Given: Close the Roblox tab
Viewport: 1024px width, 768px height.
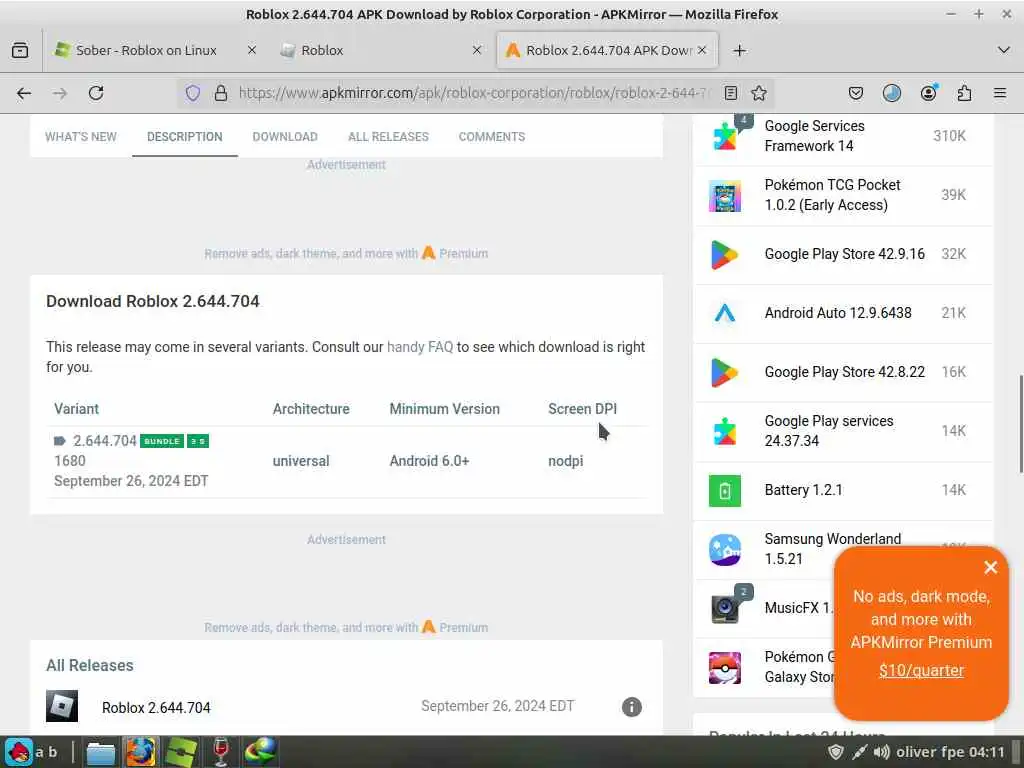Looking at the screenshot, I should 477,50.
